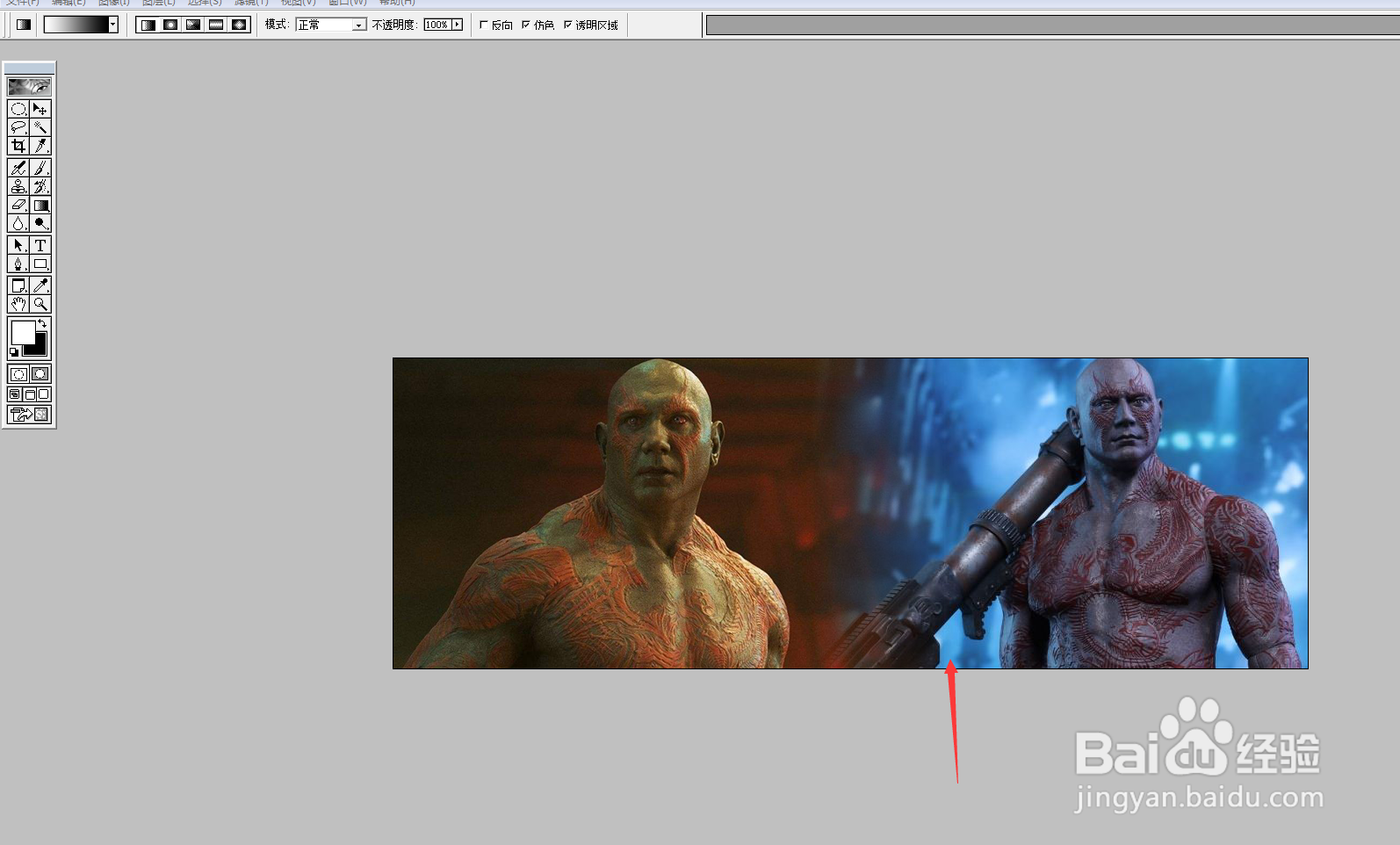Click the gray palette well bar

pyautogui.click(x=1053, y=25)
